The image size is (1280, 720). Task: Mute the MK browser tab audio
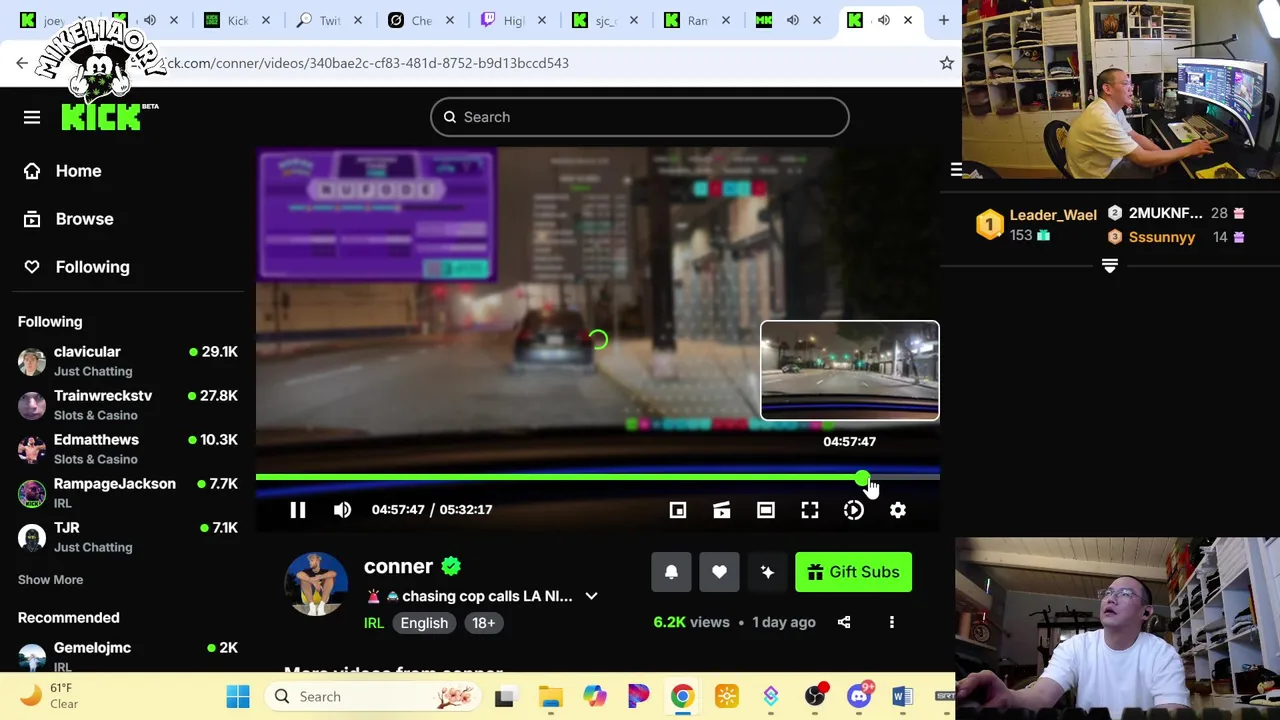click(792, 20)
